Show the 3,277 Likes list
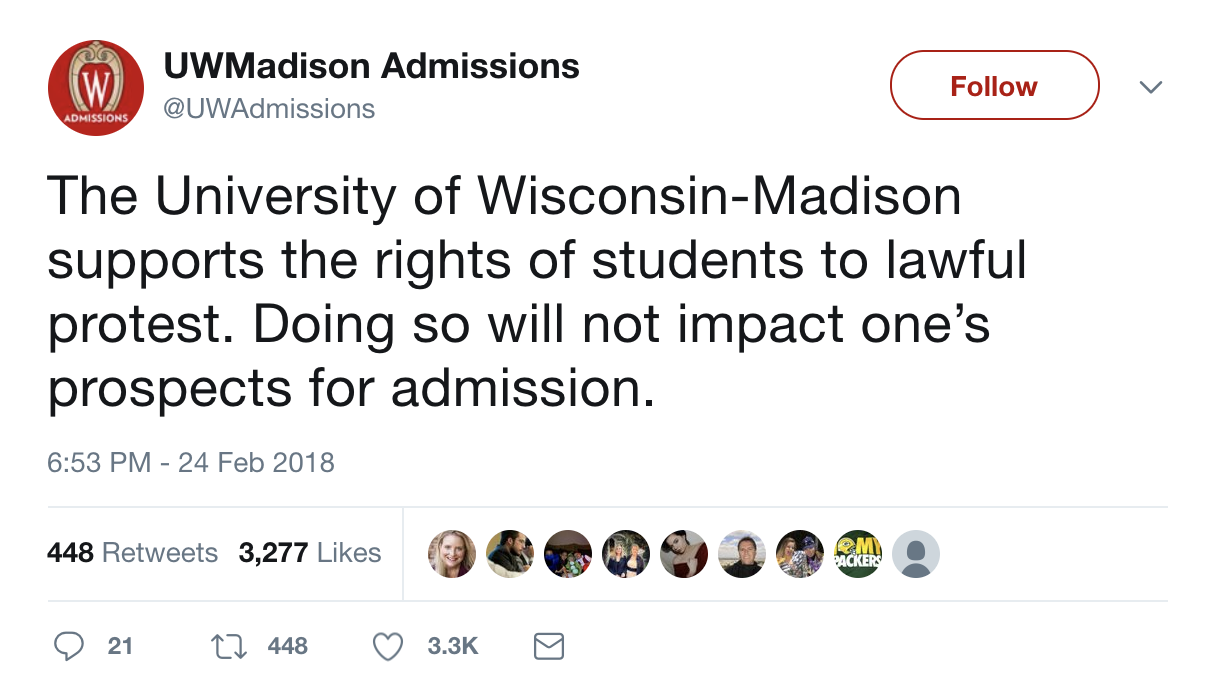The image size is (1218, 696). [x=310, y=553]
